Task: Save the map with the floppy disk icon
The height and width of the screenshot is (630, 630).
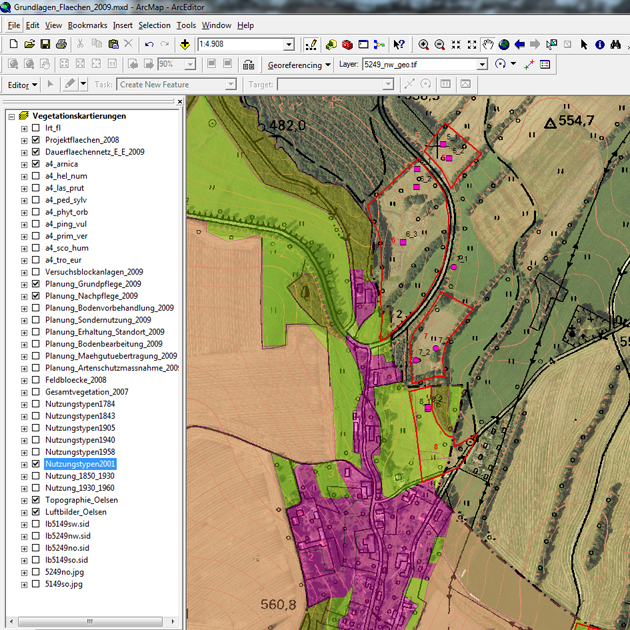Action: 45,44
